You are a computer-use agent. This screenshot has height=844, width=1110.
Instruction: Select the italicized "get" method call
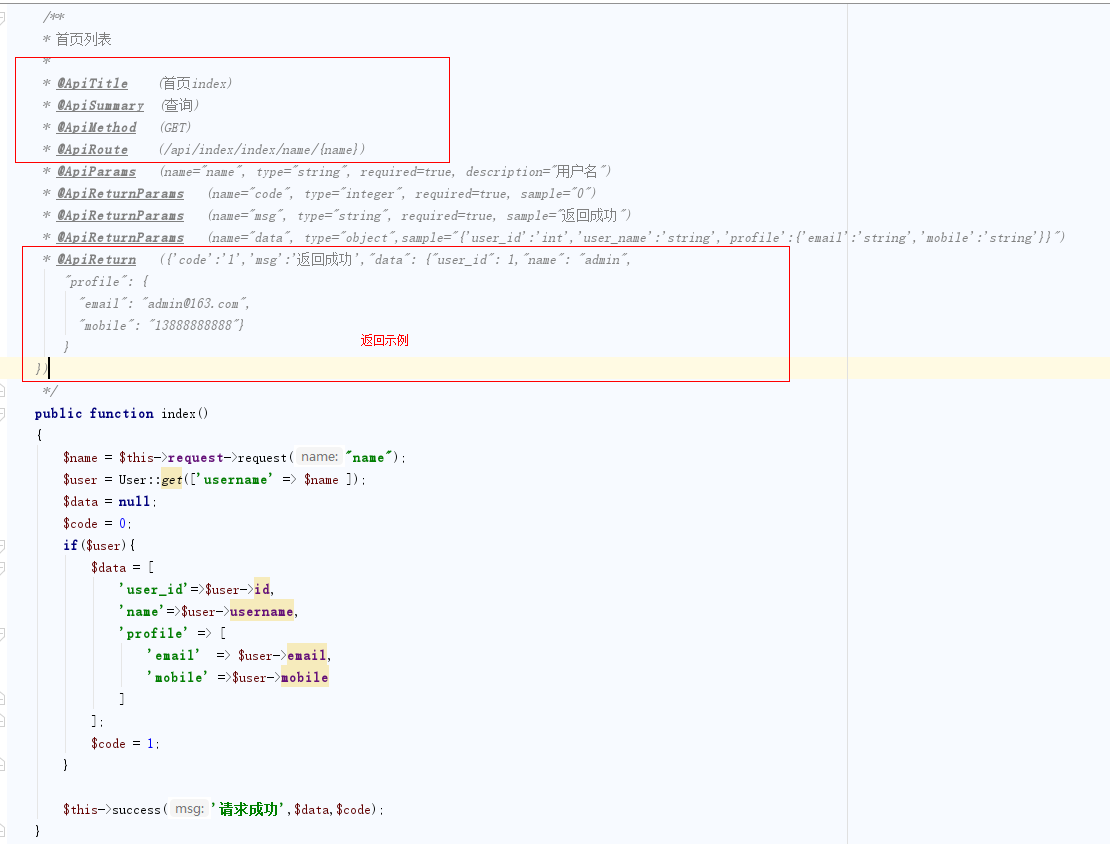(x=171, y=479)
